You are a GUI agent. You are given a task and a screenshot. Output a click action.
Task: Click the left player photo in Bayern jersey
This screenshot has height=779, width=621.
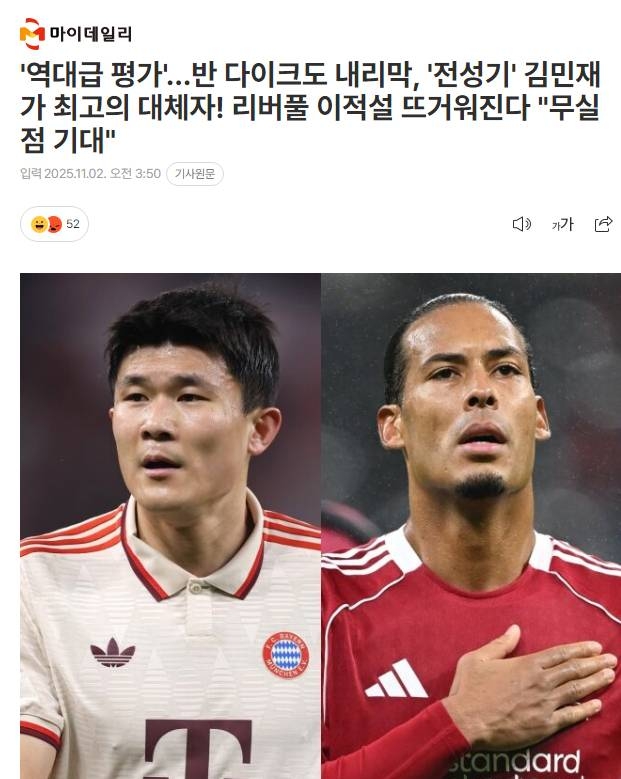pyautogui.click(x=170, y=526)
